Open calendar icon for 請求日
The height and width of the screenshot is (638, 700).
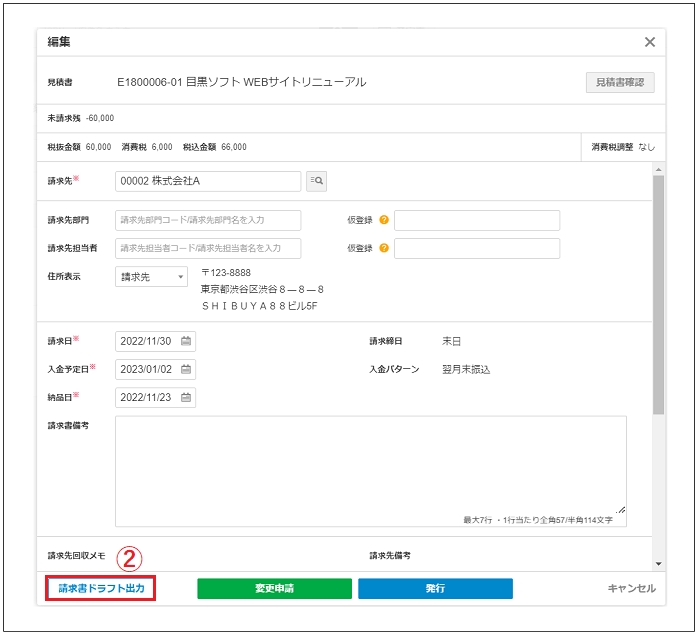tap(186, 341)
